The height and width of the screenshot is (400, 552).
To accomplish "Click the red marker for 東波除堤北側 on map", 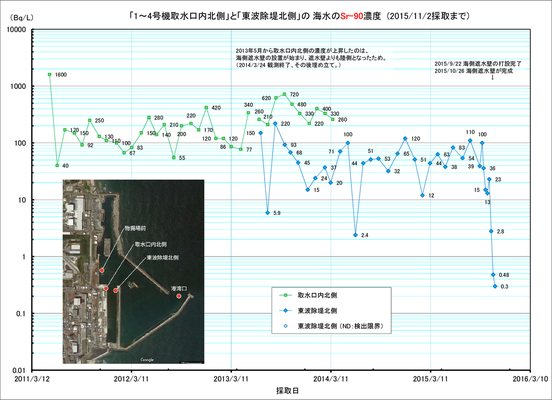I will coord(115,290).
